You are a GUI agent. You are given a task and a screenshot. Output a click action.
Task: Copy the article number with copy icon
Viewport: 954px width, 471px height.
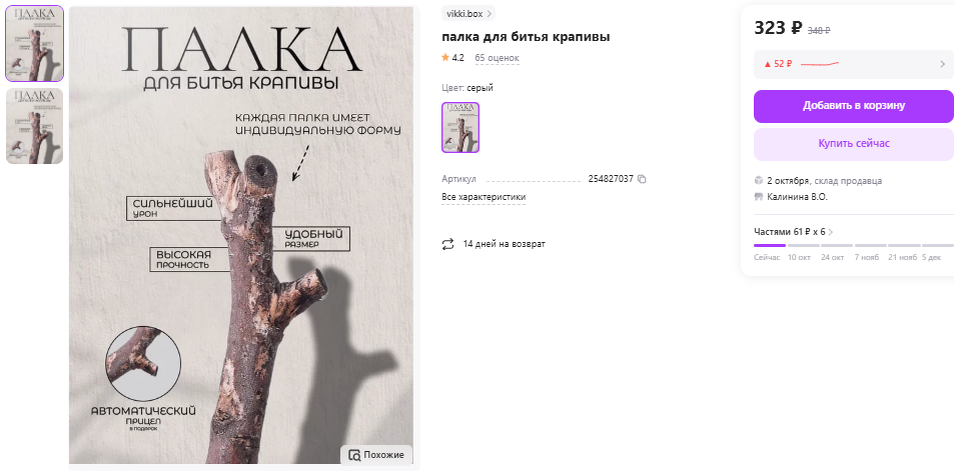(642, 180)
